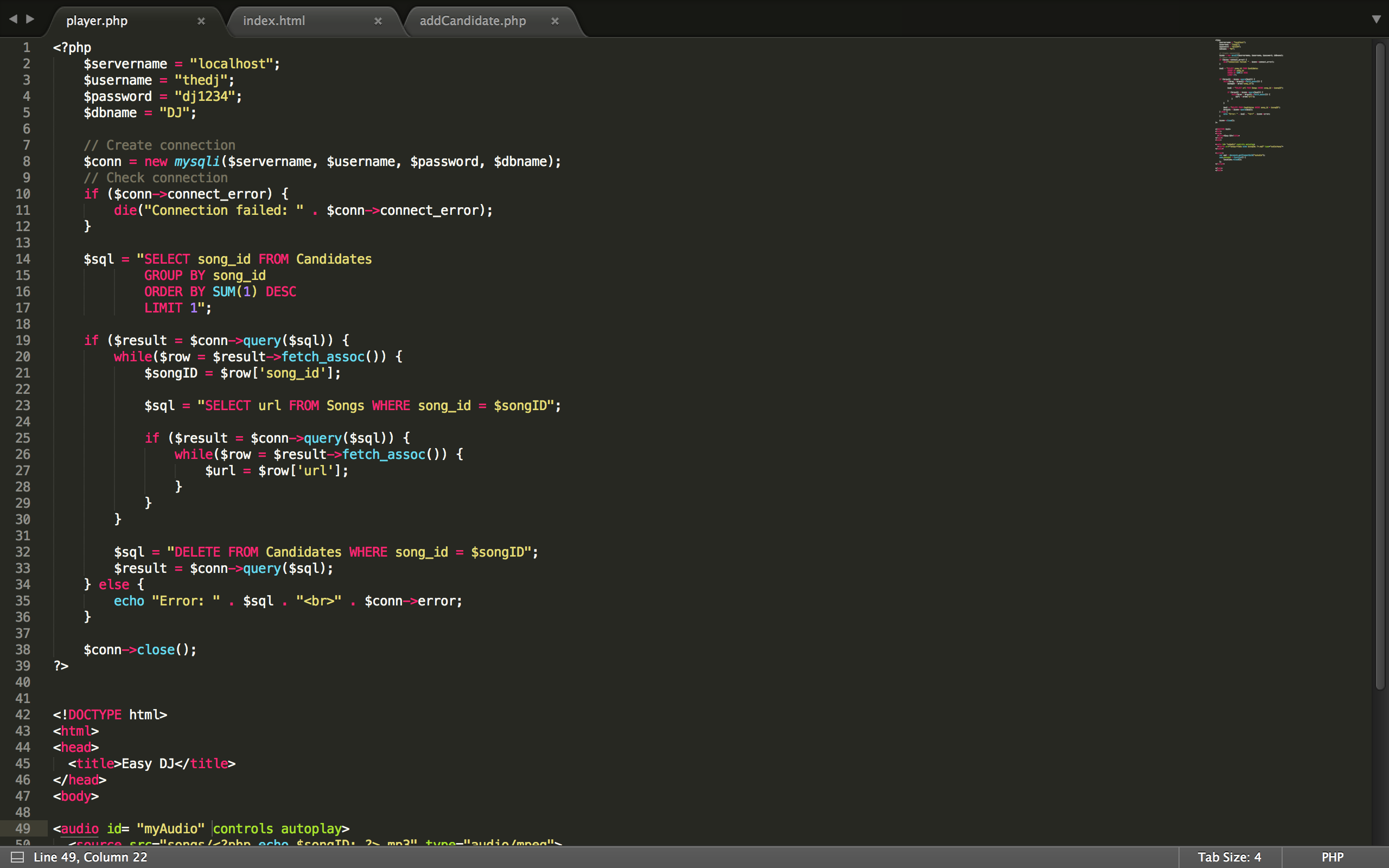Click the vertical scrollbar thumb

tap(1380, 366)
